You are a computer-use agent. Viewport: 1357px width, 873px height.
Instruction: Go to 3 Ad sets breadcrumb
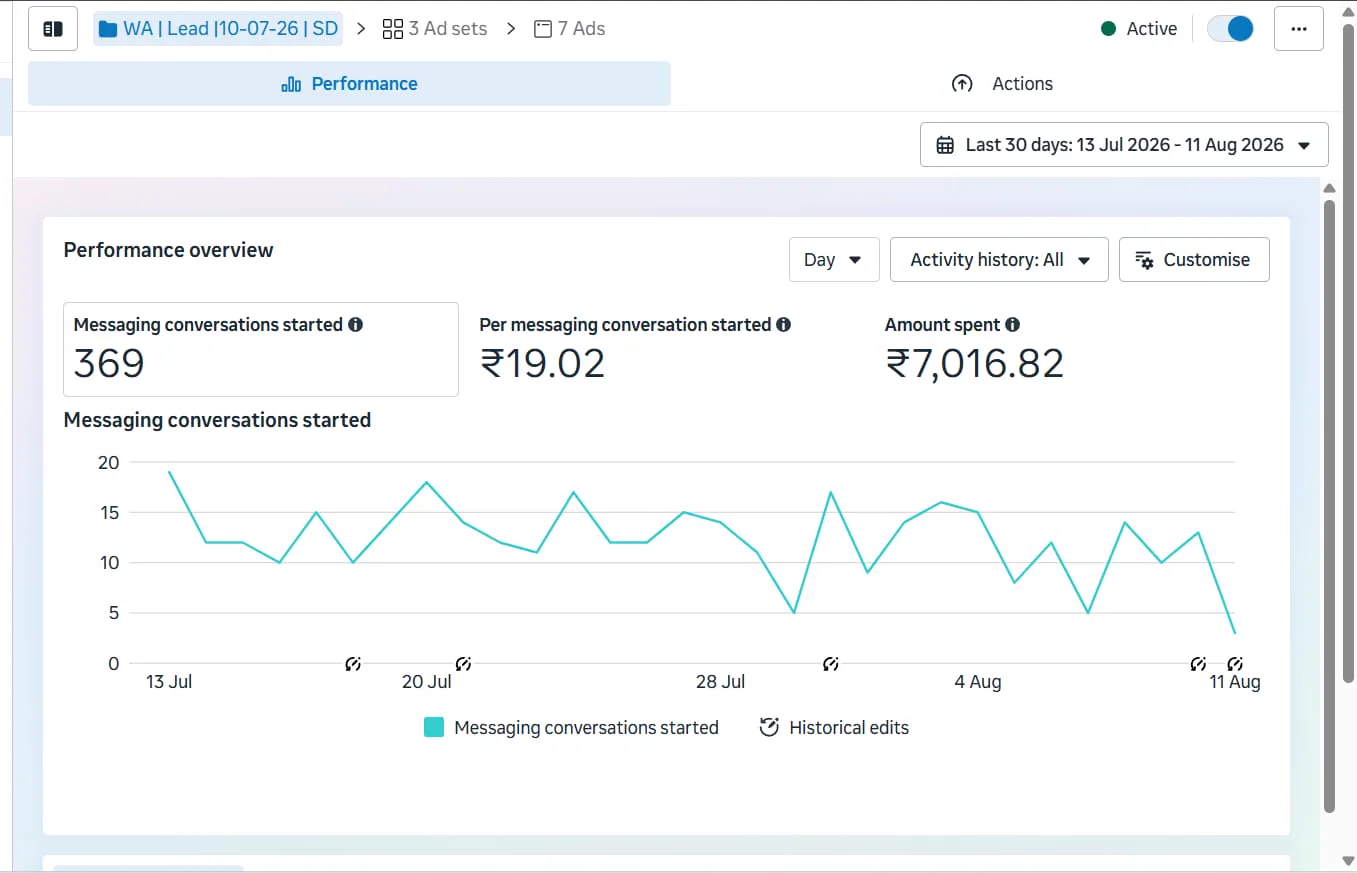point(435,29)
